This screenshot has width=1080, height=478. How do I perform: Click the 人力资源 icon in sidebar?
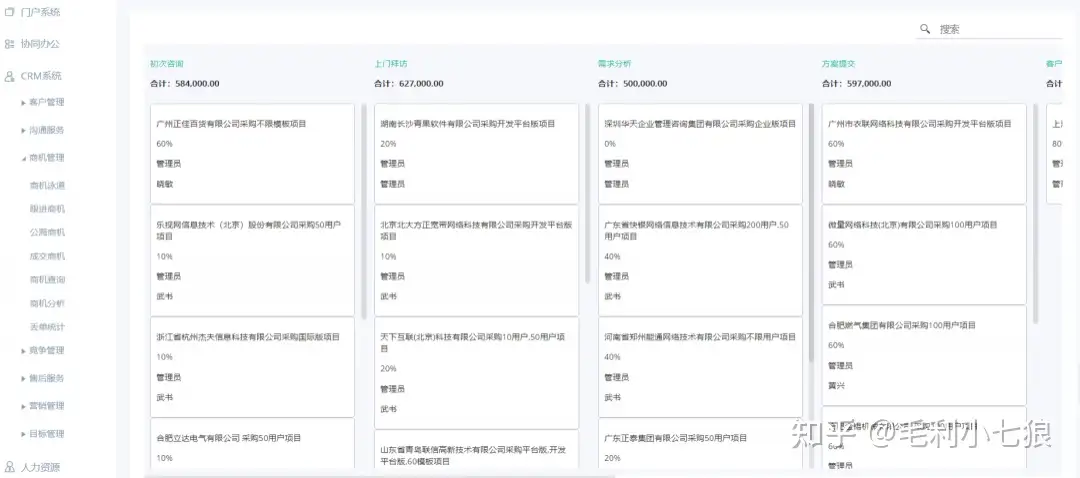click(x=10, y=467)
